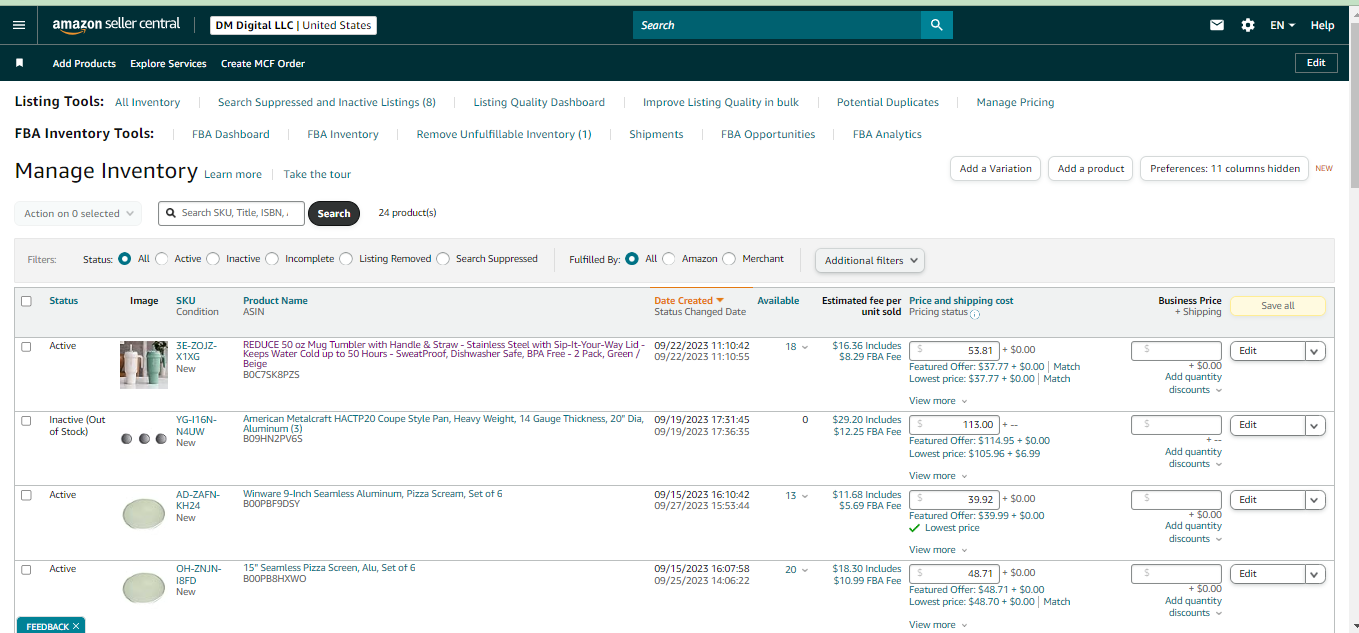Open messages via the envelope icon
The image size is (1359, 633).
click(x=1217, y=25)
